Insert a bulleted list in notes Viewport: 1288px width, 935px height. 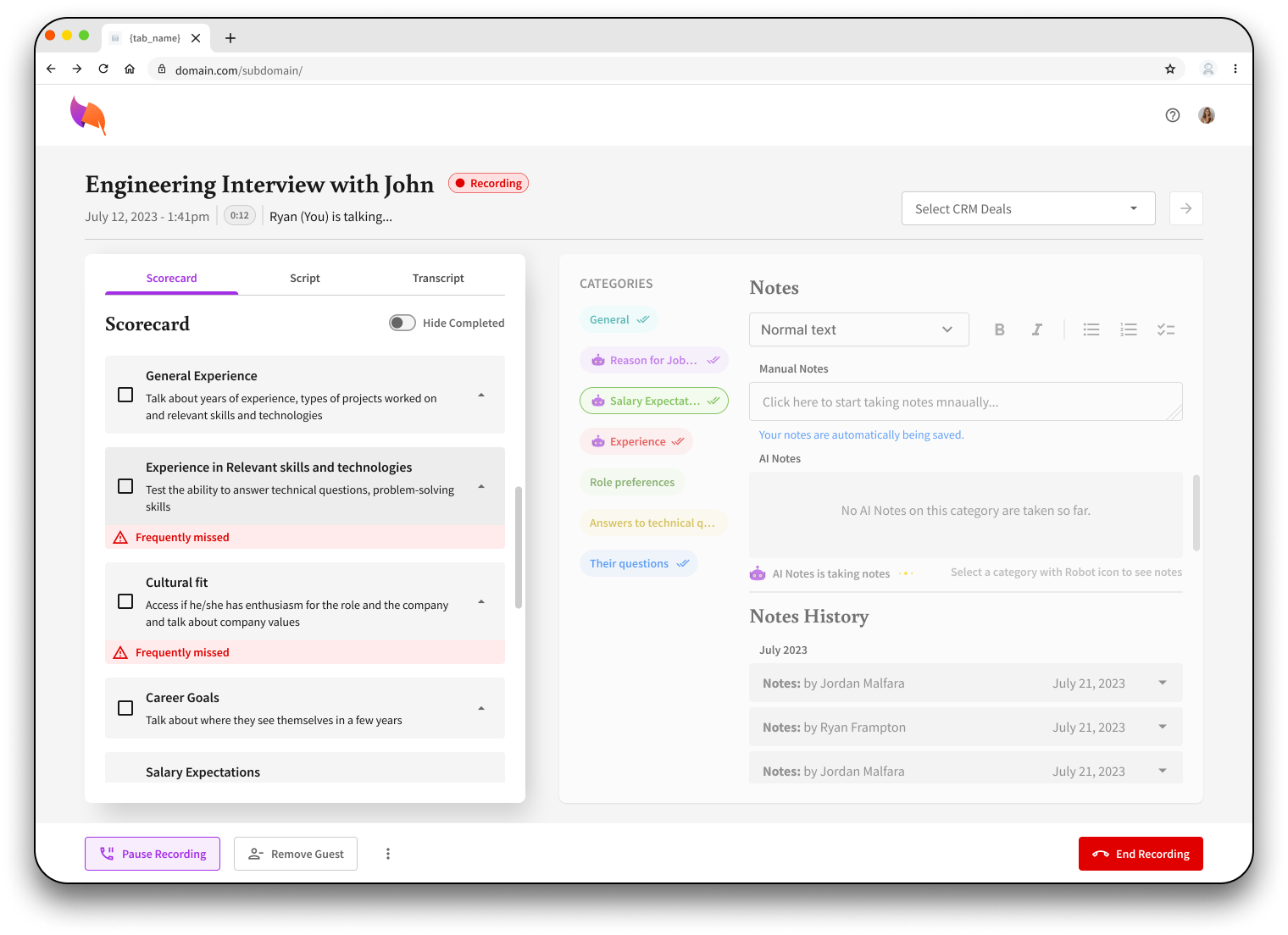tap(1091, 329)
